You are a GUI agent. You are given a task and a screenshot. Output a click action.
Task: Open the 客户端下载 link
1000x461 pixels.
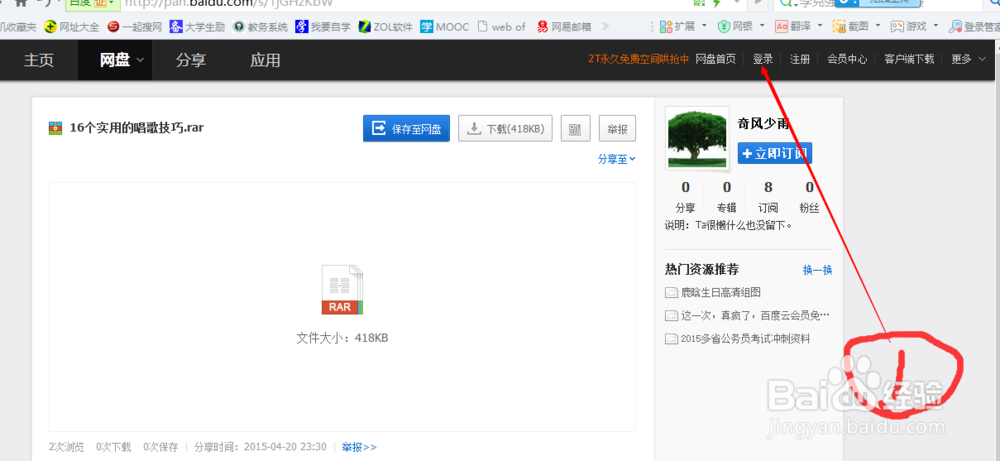click(x=909, y=59)
